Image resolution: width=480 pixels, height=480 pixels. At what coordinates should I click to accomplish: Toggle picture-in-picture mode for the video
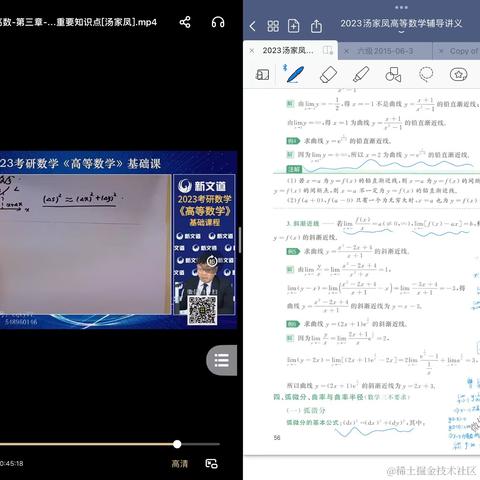pos(212,464)
